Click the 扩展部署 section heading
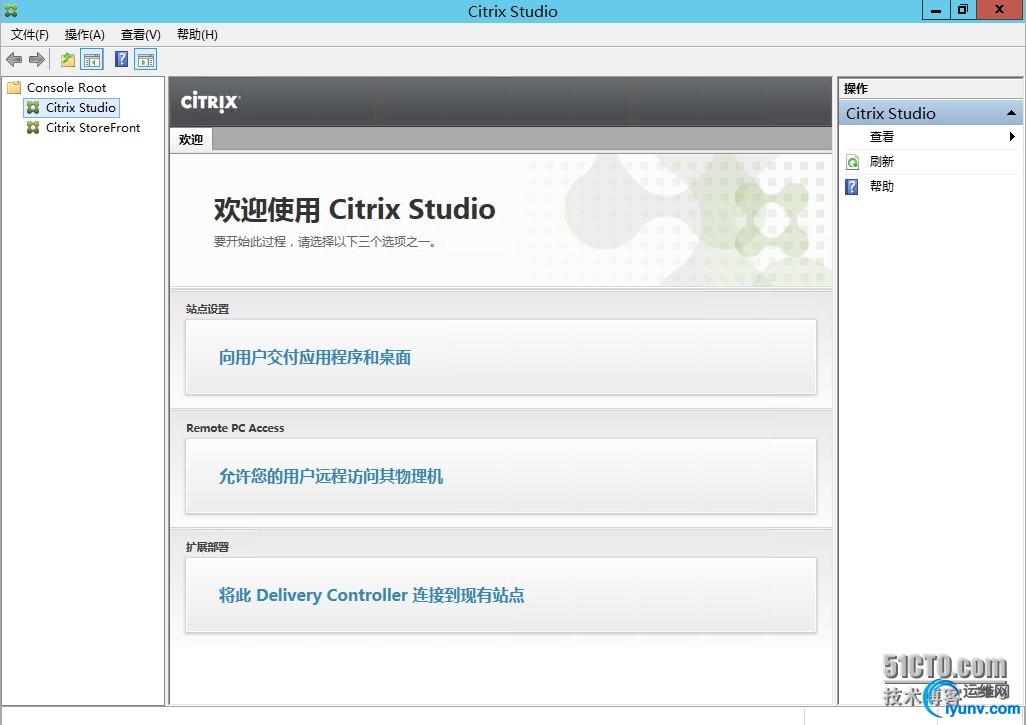 click(207, 547)
